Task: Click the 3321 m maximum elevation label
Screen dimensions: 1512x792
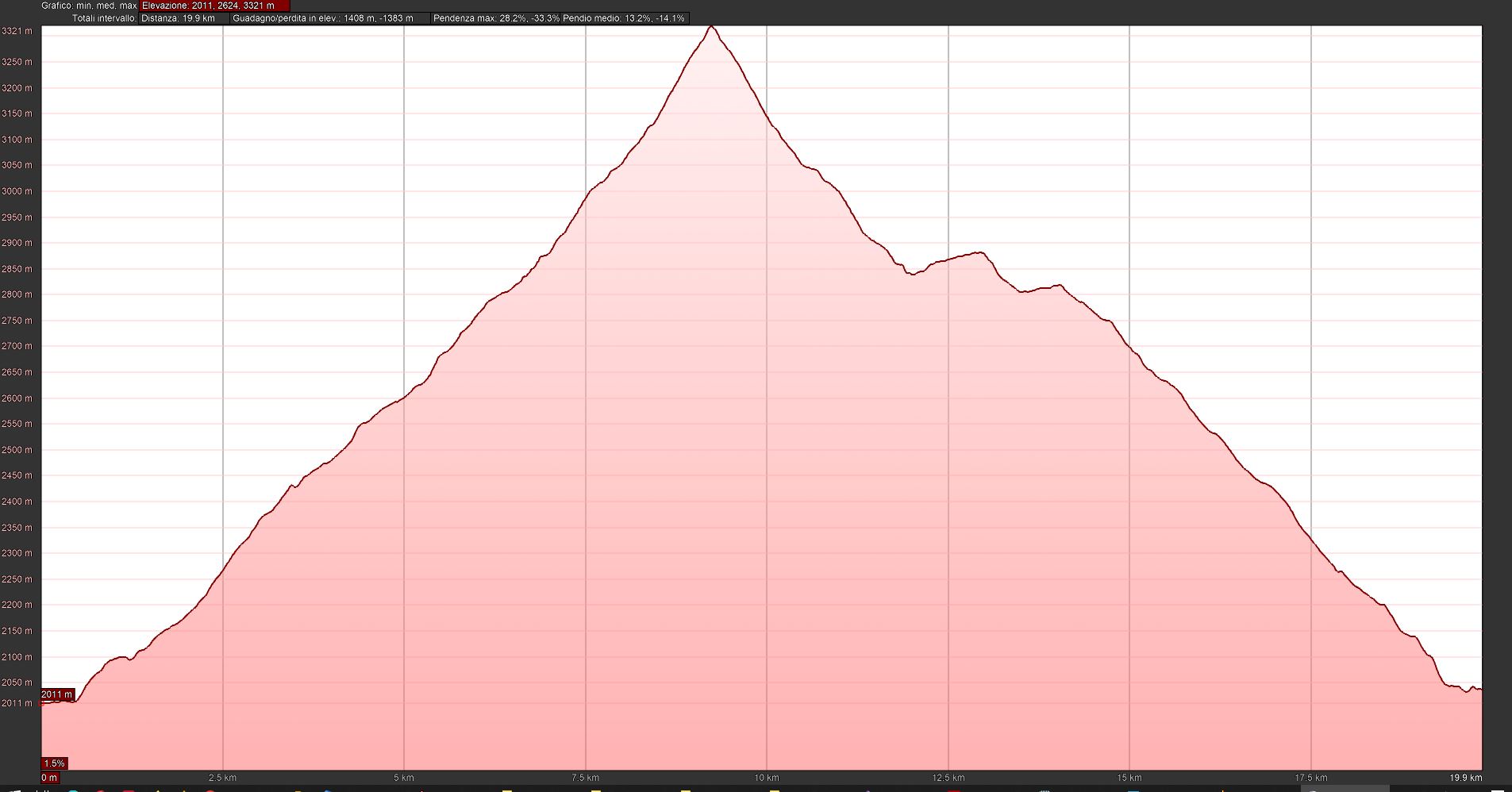Action: pos(17,32)
